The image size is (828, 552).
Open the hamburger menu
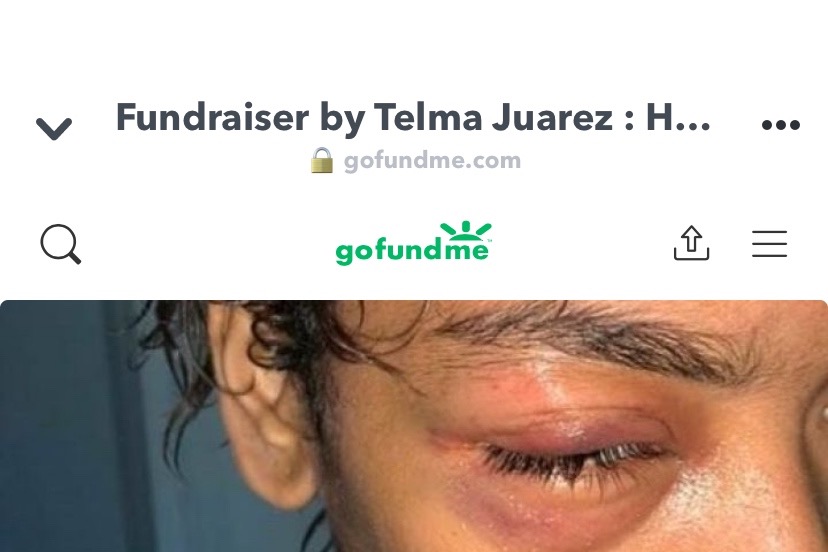769,244
